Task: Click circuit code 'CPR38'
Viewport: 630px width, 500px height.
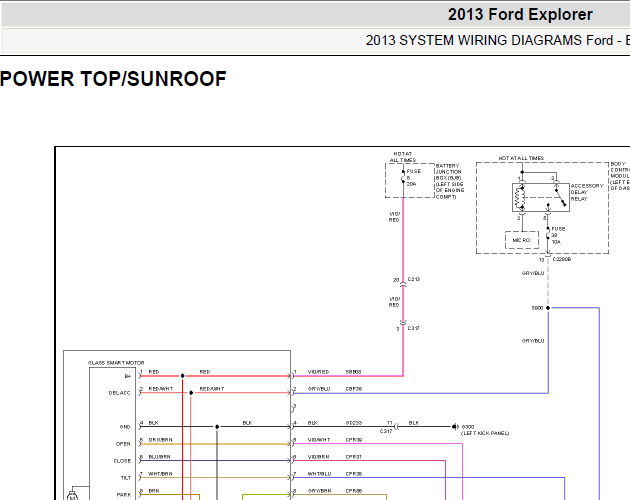Action: point(354,474)
